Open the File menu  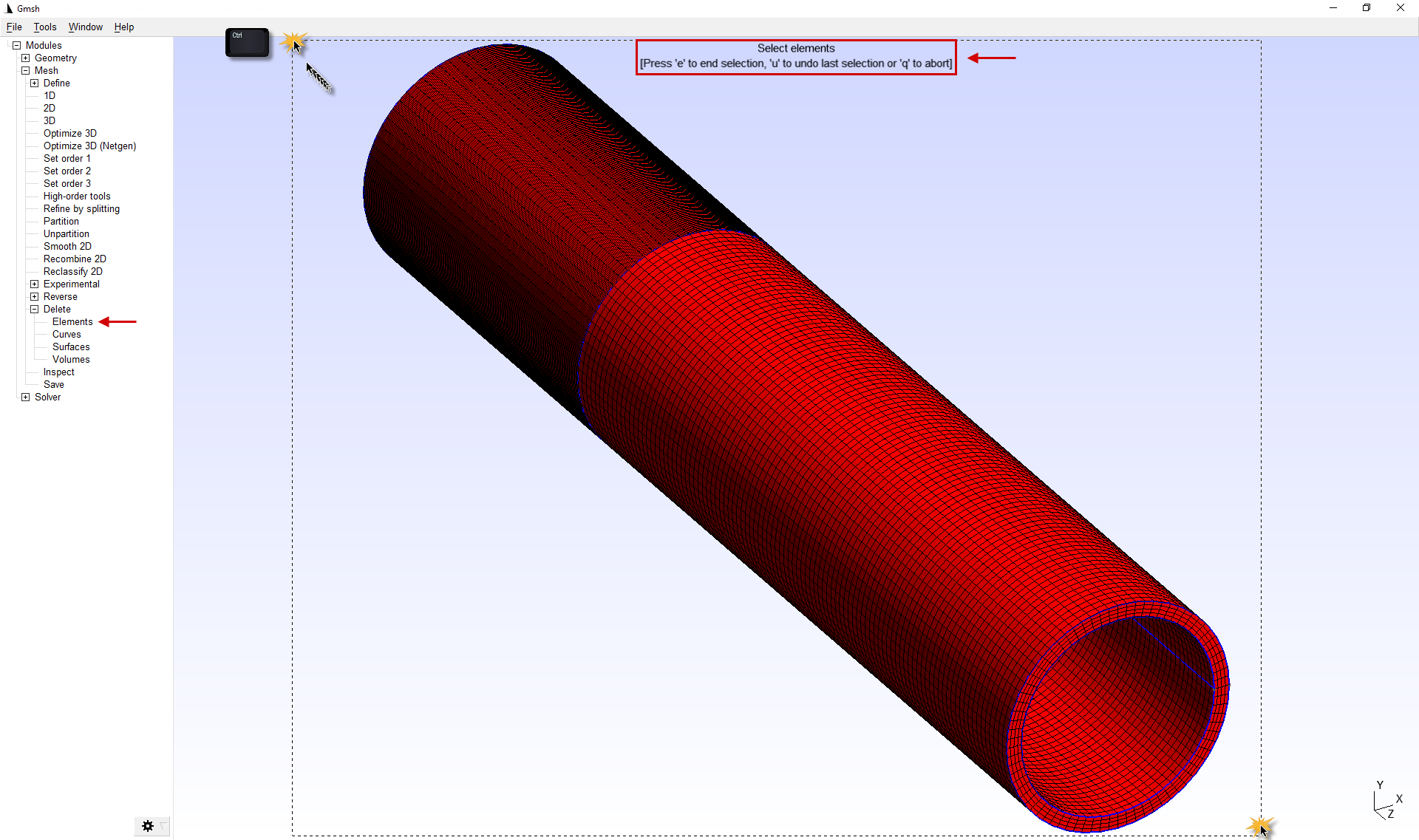pos(14,27)
